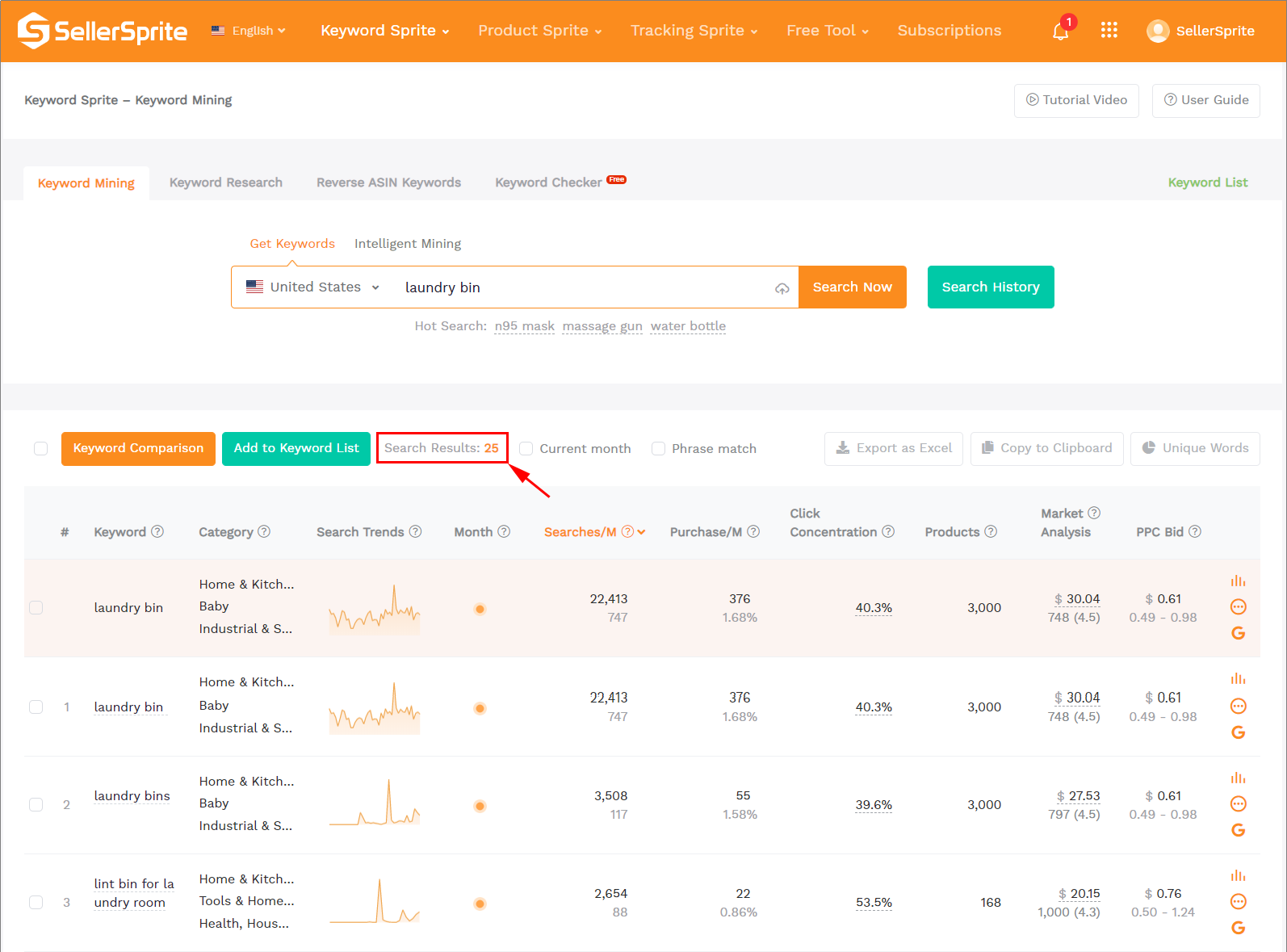
Task: Open the notification bell
Action: coord(1060,31)
